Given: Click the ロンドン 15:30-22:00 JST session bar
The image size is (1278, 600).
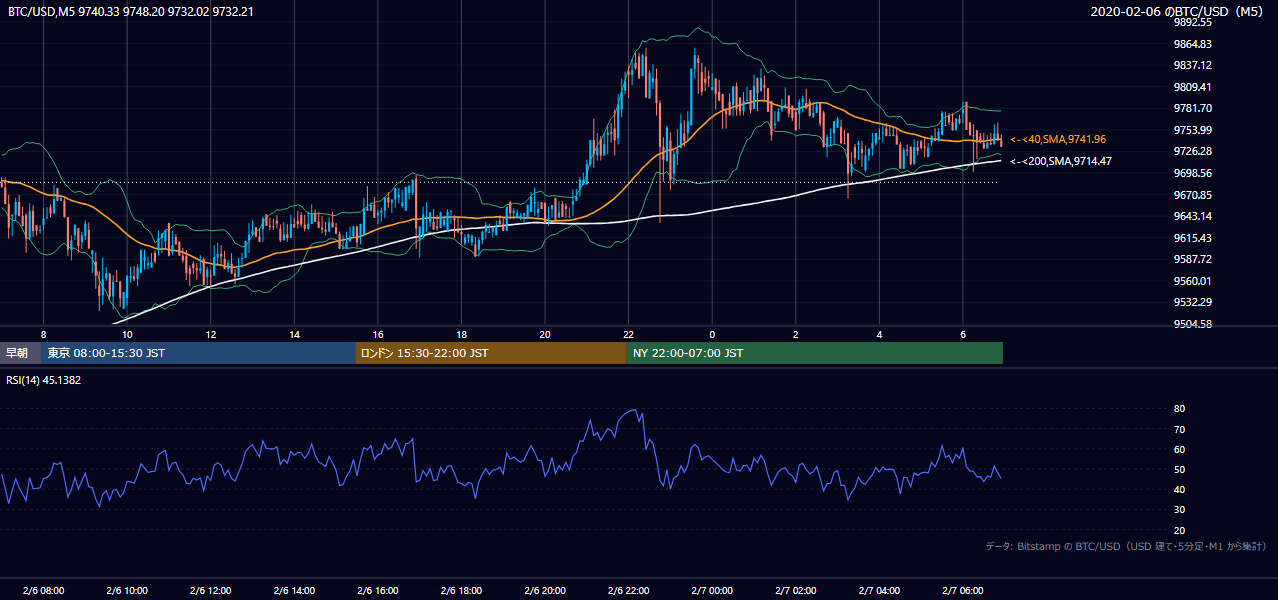Looking at the screenshot, I should [490, 353].
